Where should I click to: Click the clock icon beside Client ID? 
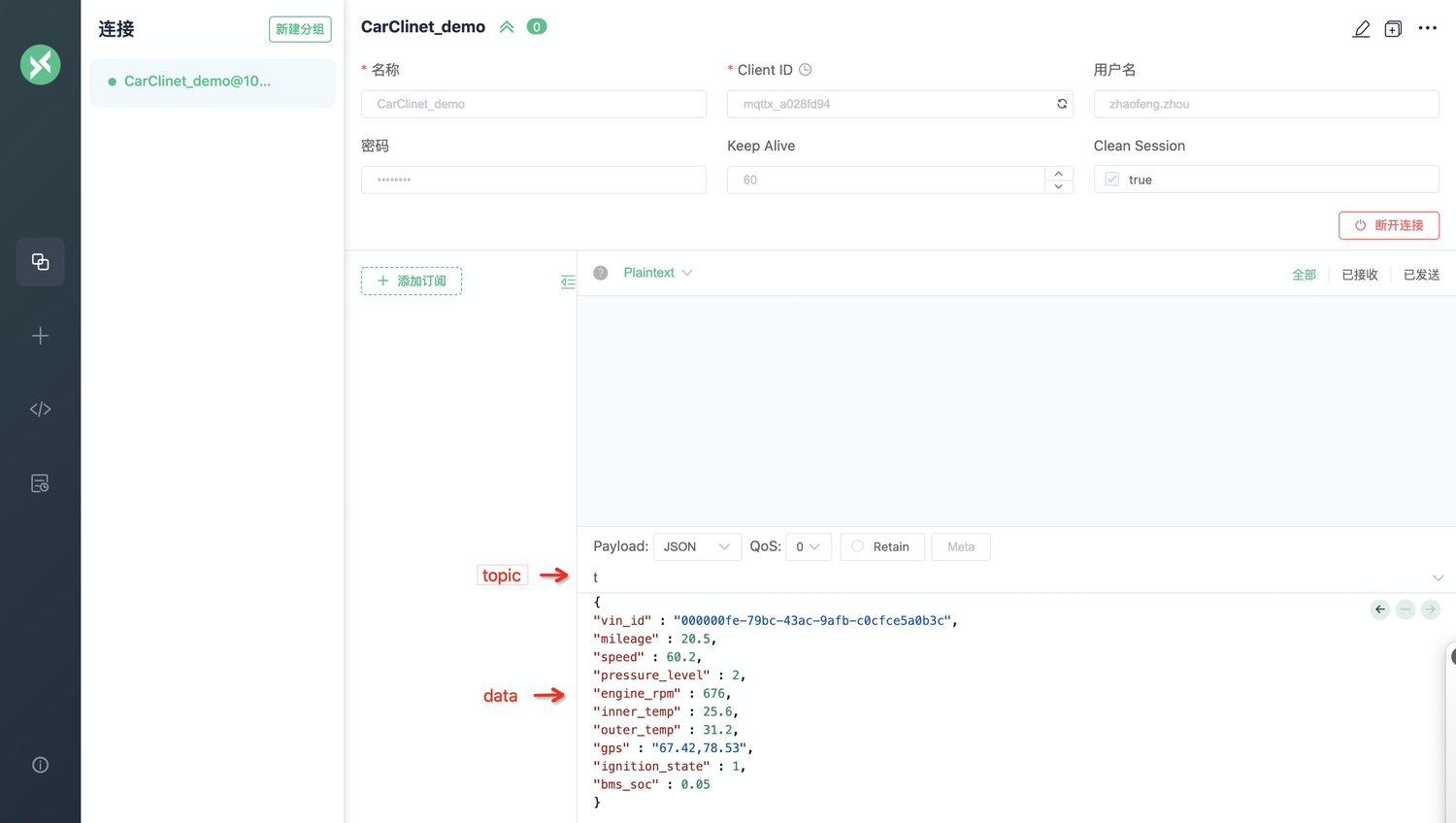click(x=805, y=70)
